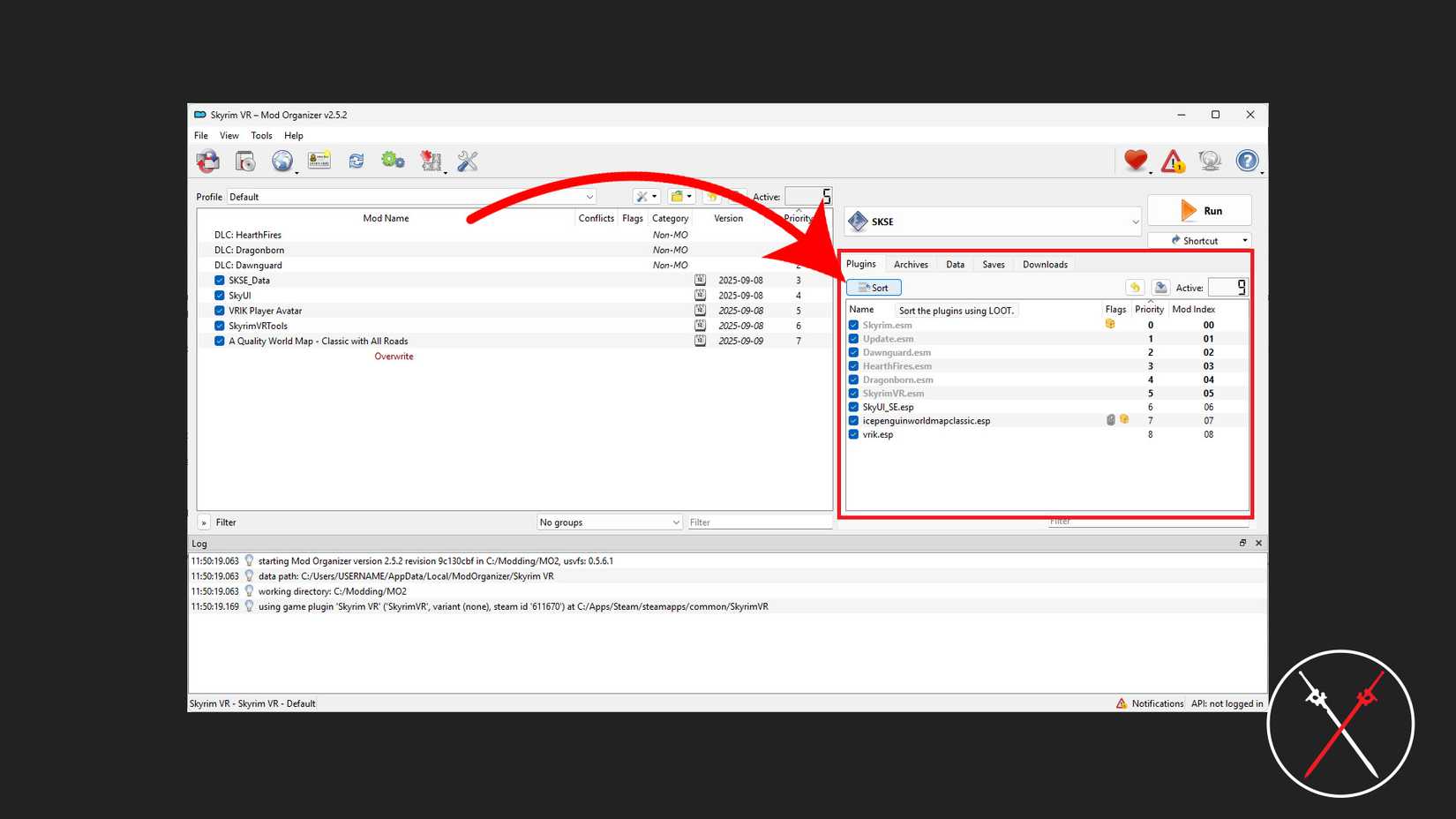Click the Refresh icon in toolbar
This screenshot has width=1456, height=819.
pyautogui.click(x=356, y=161)
